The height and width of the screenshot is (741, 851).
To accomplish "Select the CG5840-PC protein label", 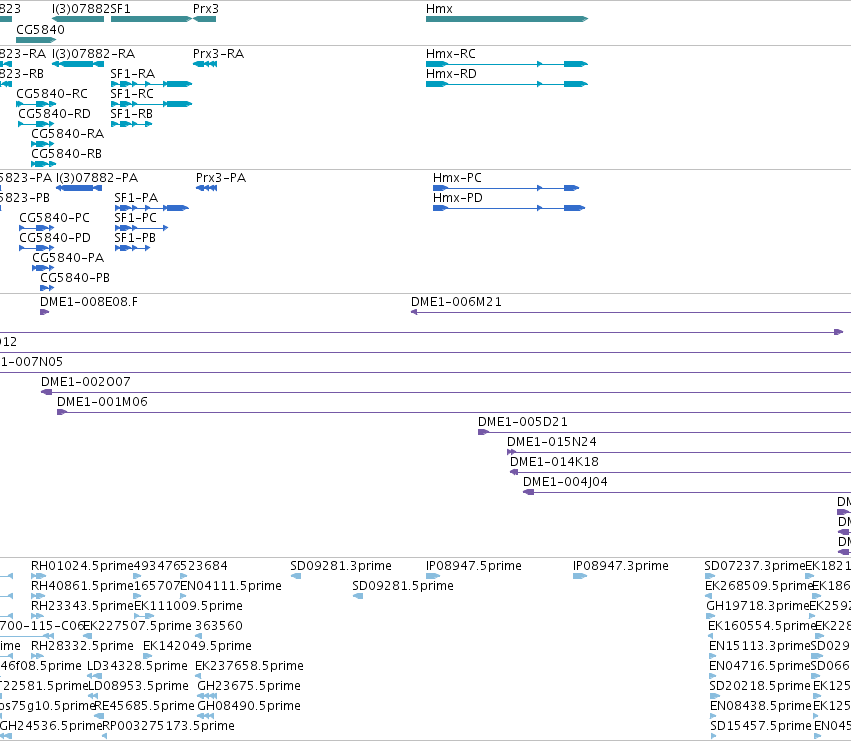I will point(54,218).
